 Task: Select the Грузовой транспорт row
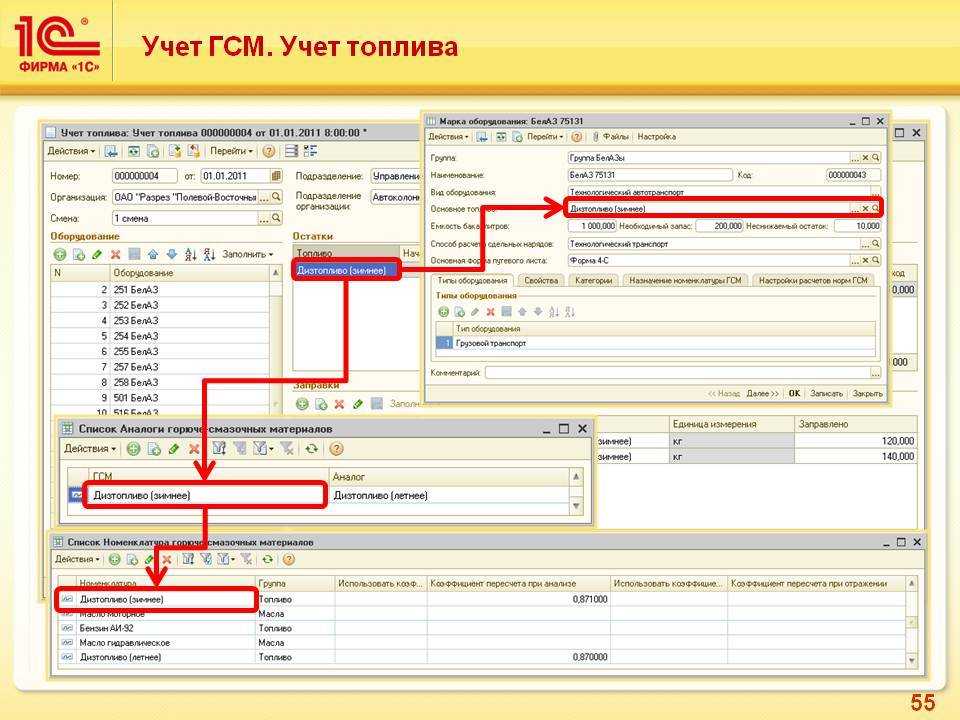[x=656, y=343]
